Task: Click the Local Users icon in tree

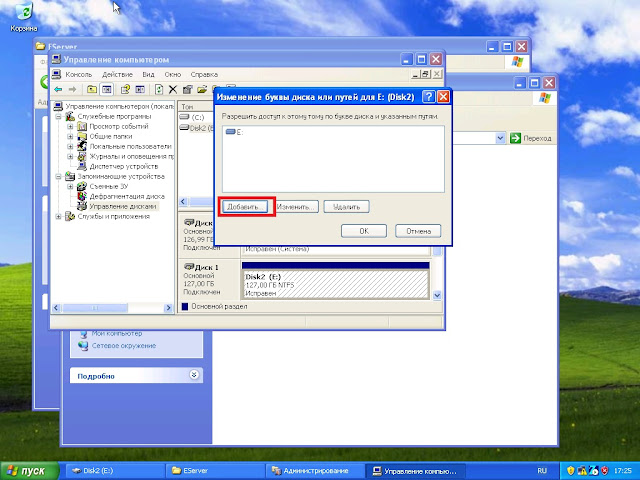Action: [82, 146]
